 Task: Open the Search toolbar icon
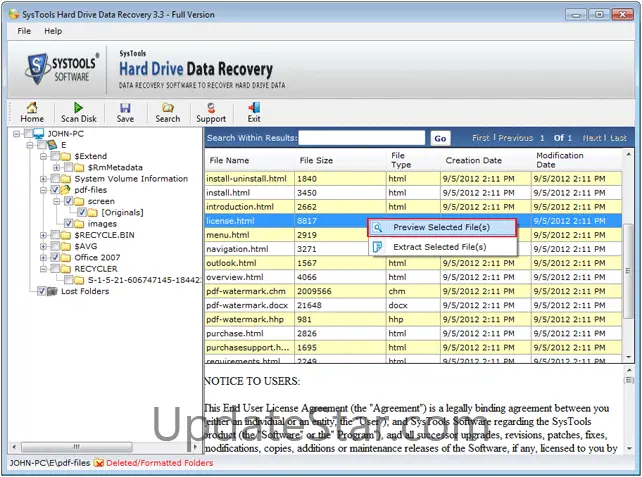pos(167,108)
